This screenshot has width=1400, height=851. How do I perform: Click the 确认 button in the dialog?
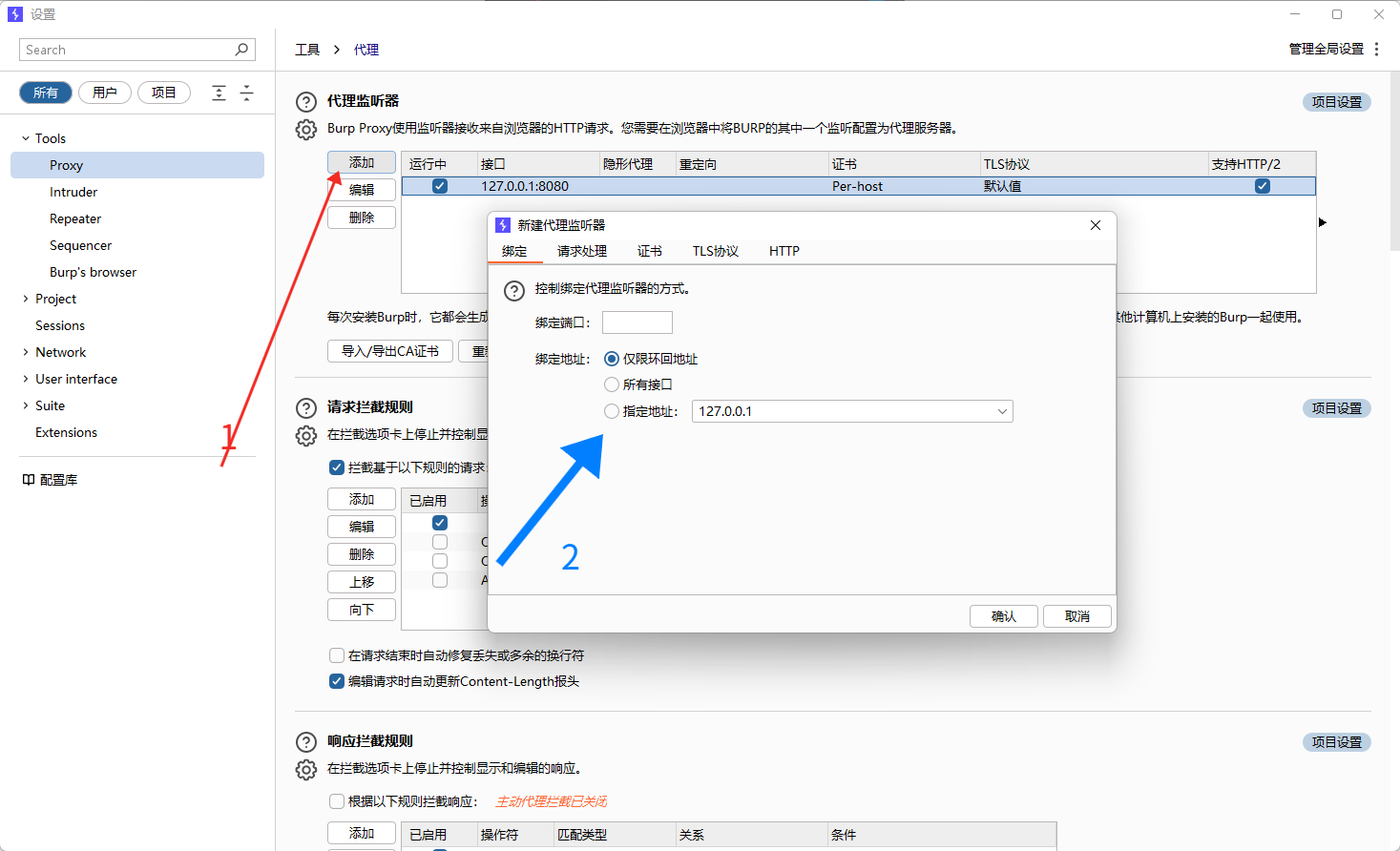coord(1003,615)
